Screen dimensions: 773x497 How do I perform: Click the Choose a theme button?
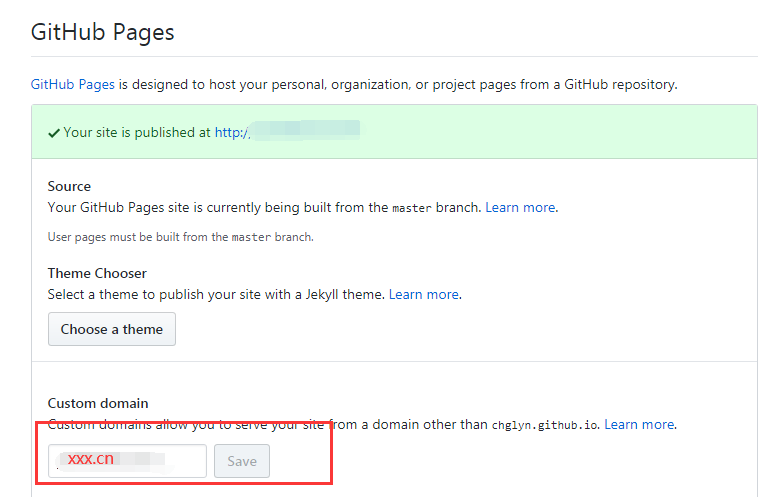coord(112,329)
